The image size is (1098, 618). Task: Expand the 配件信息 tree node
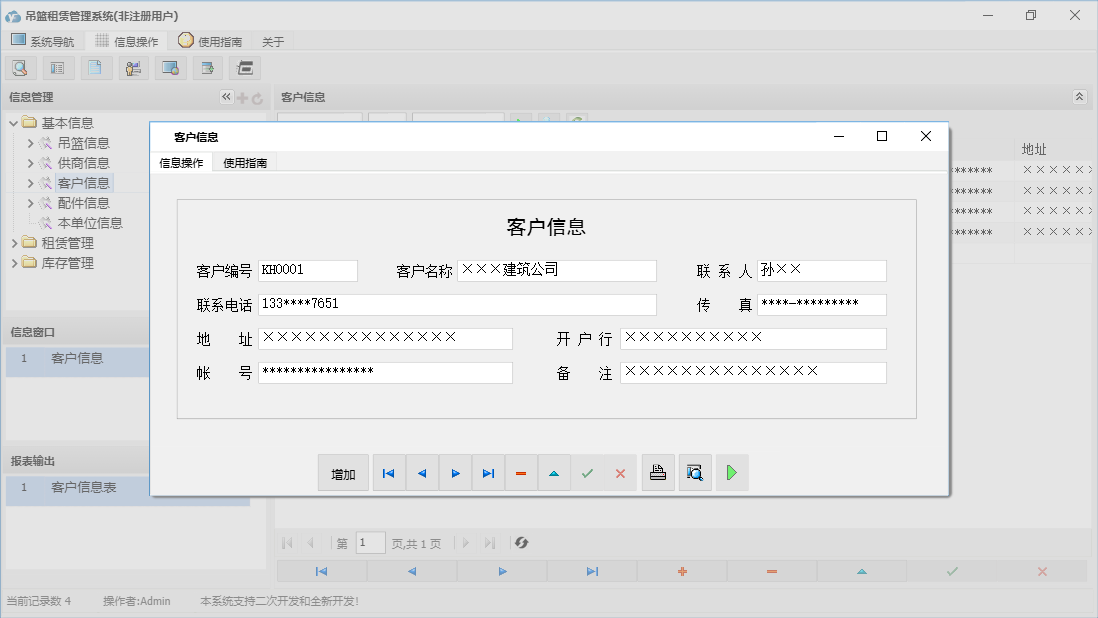30,203
